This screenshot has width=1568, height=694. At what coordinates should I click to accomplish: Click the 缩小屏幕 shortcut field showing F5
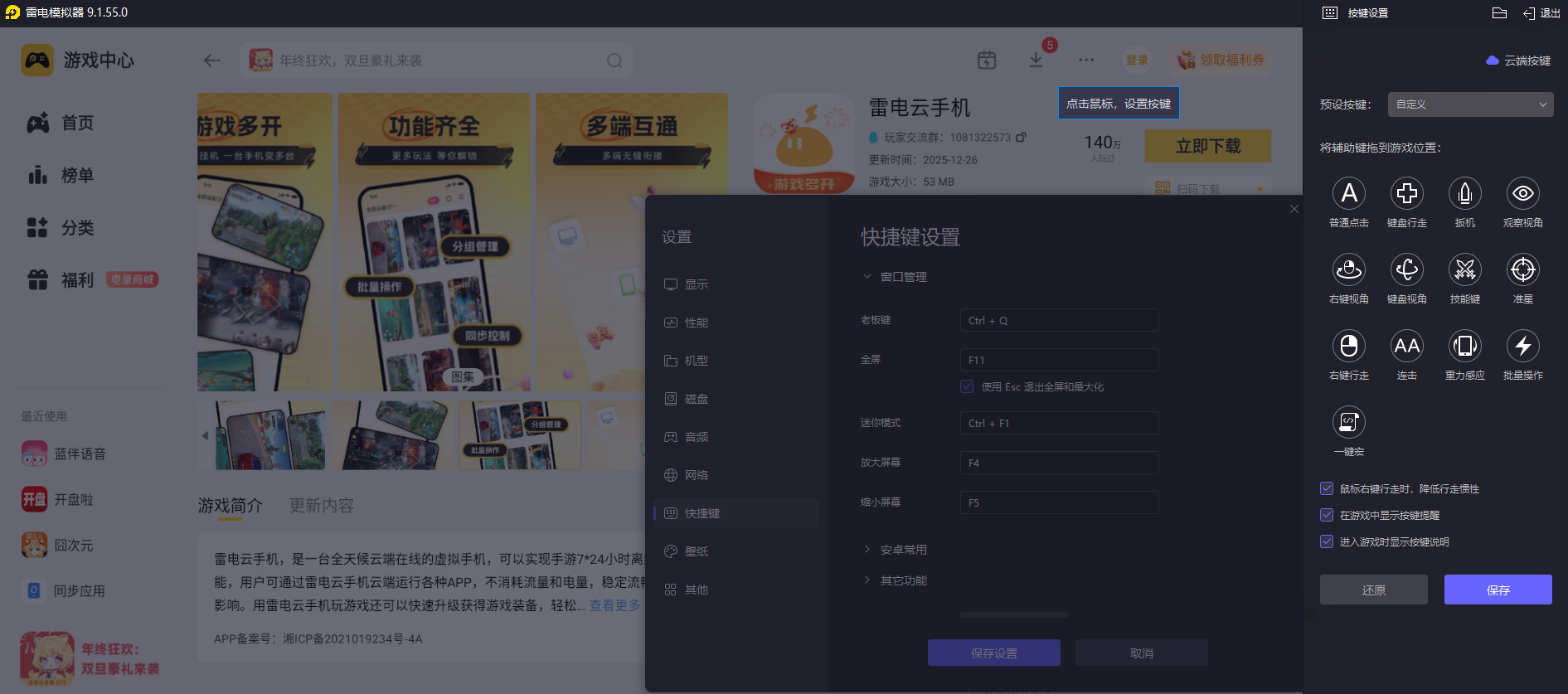point(1059,502)
